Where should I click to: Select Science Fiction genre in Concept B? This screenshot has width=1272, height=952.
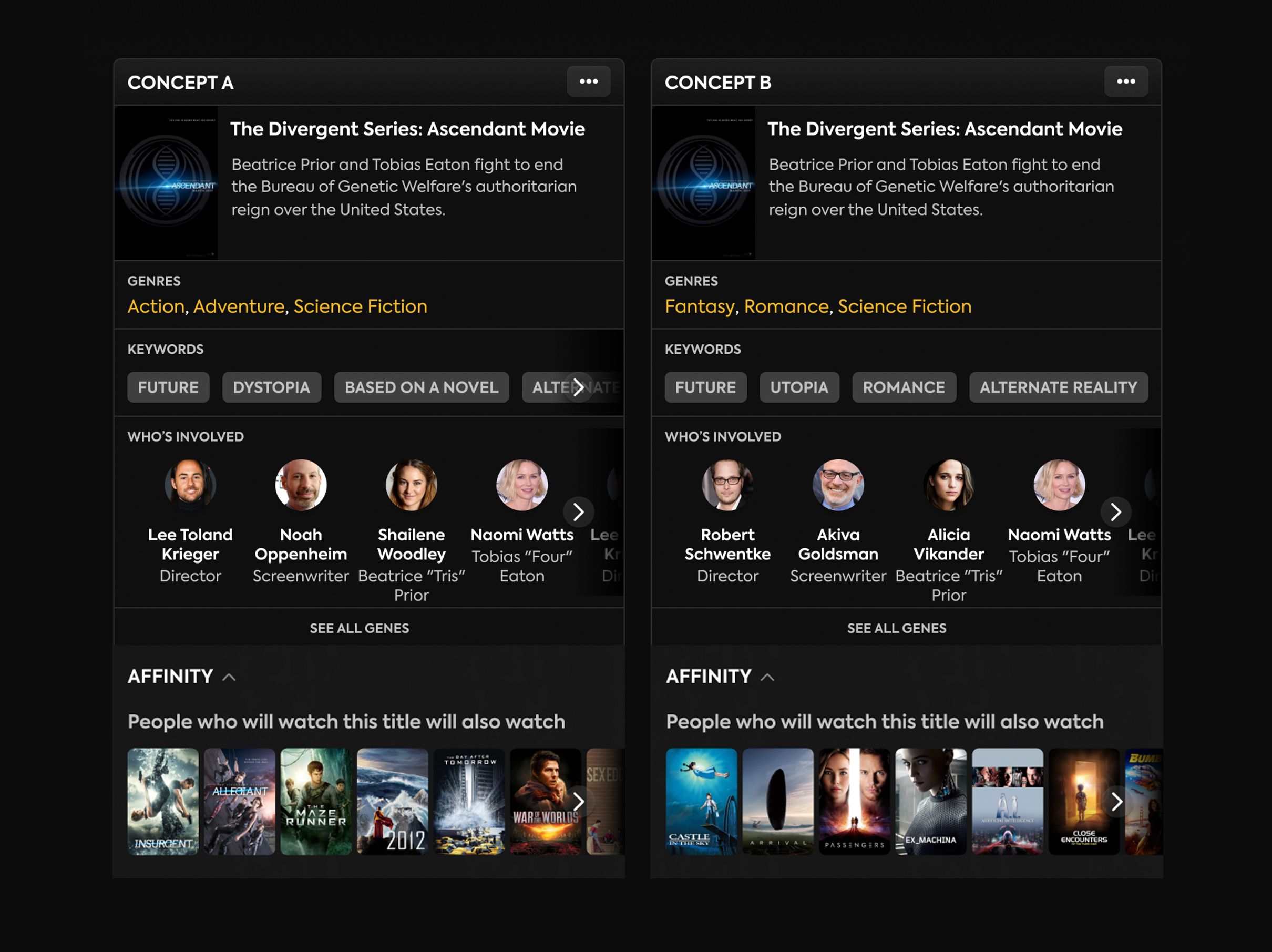point(905,306)
